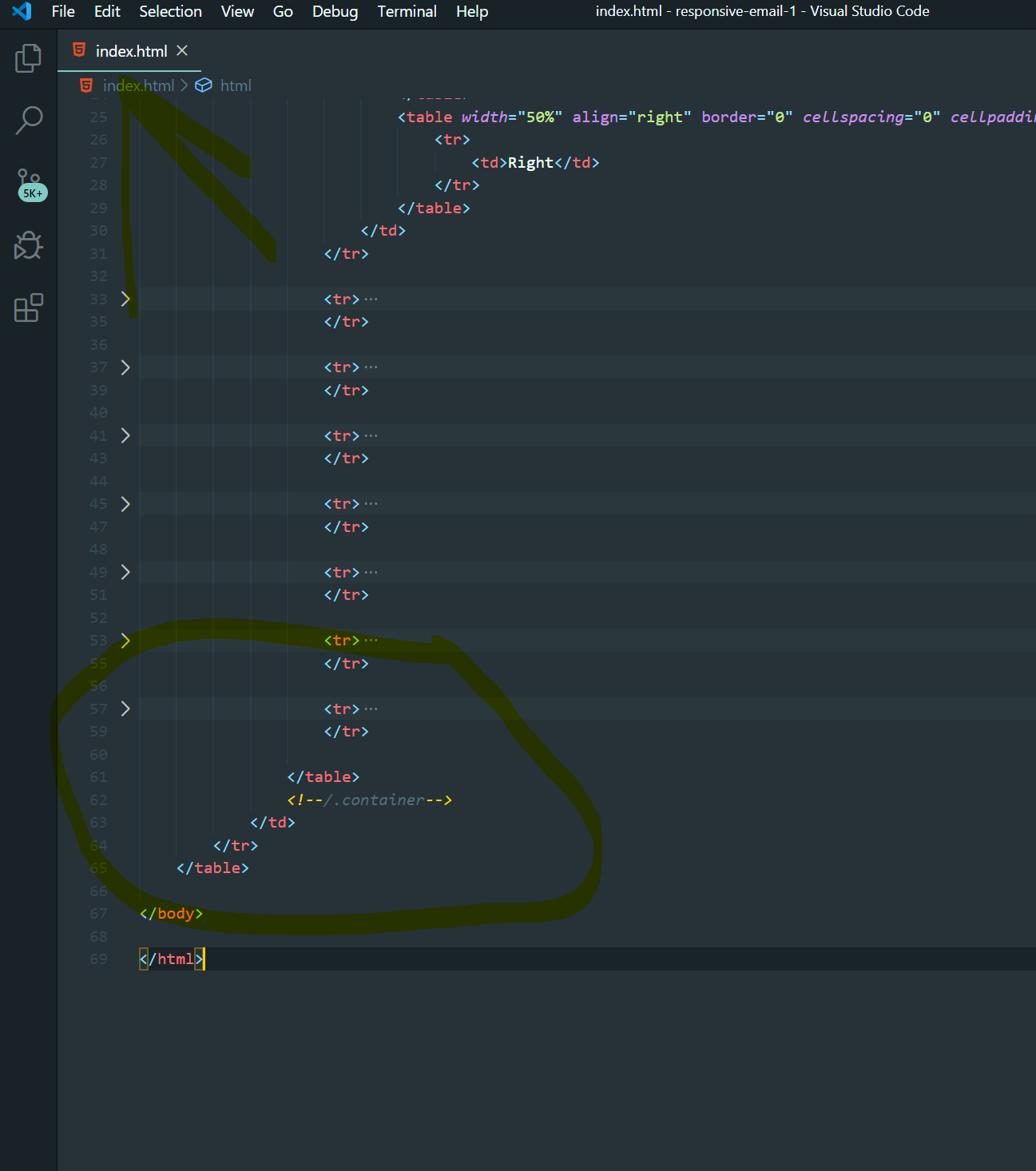Expand the folded block at line 41
Image resolution: width=1036 pixels, height=1171 pixels.
125,435
